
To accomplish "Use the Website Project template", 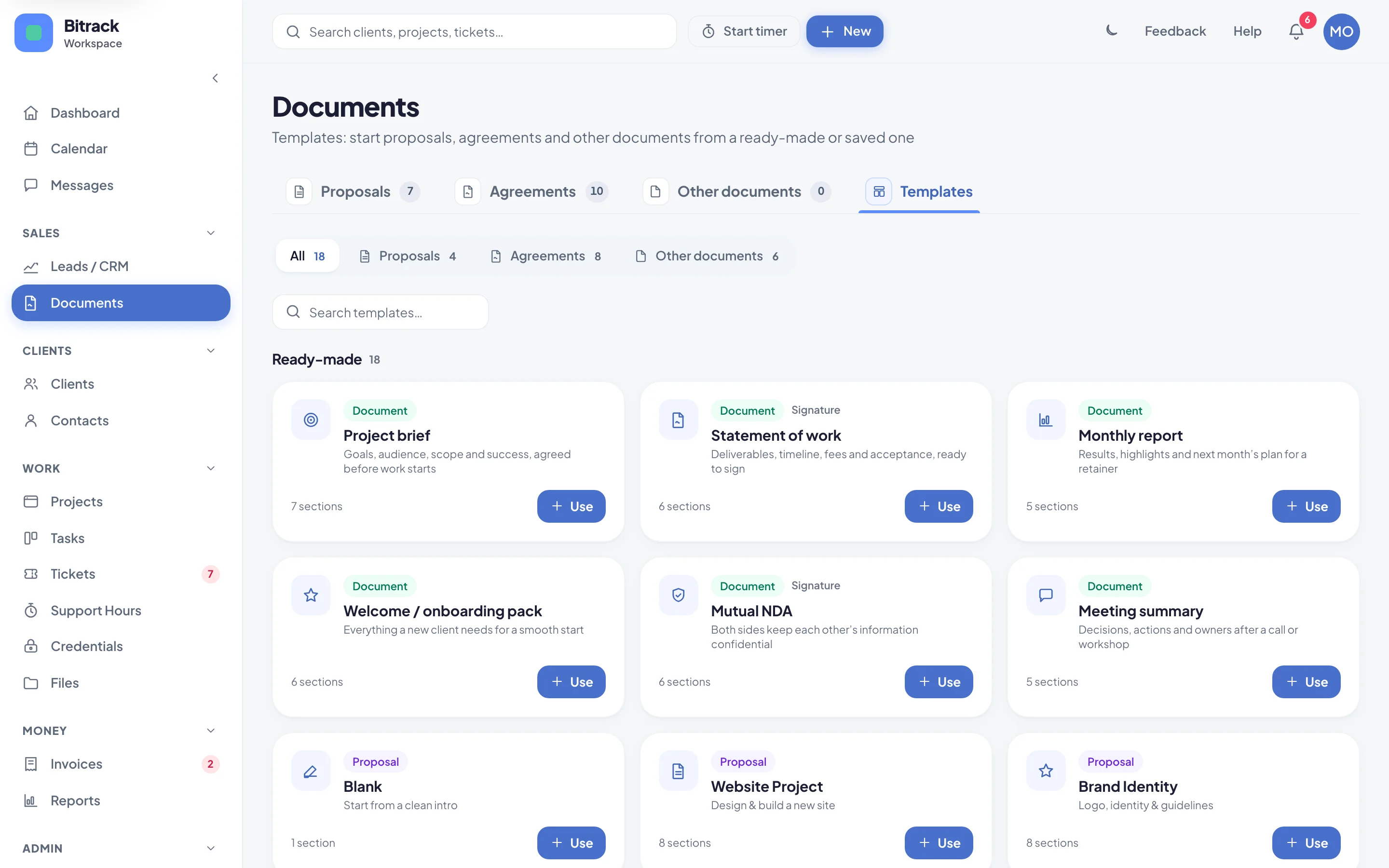I will (x=939, y=843).
